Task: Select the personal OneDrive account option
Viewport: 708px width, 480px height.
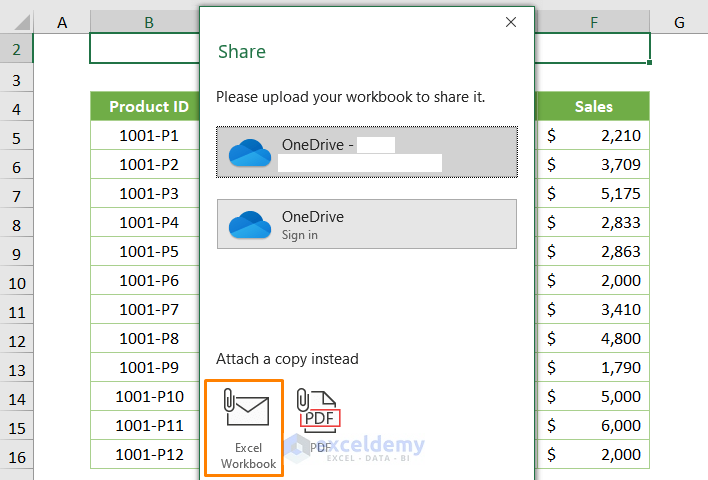Action: [366, 152]
